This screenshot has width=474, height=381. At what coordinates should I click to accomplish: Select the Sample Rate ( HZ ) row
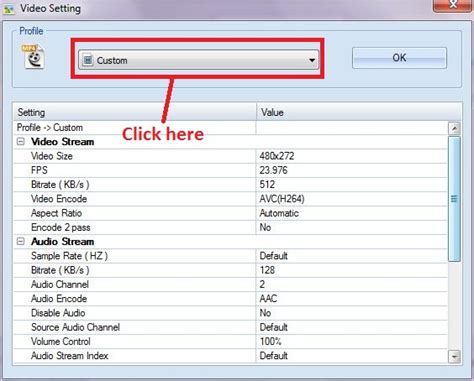click(231, 256)
